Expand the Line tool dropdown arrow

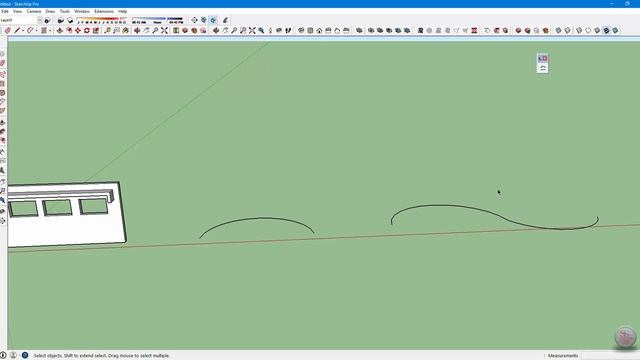pos(23,31)
